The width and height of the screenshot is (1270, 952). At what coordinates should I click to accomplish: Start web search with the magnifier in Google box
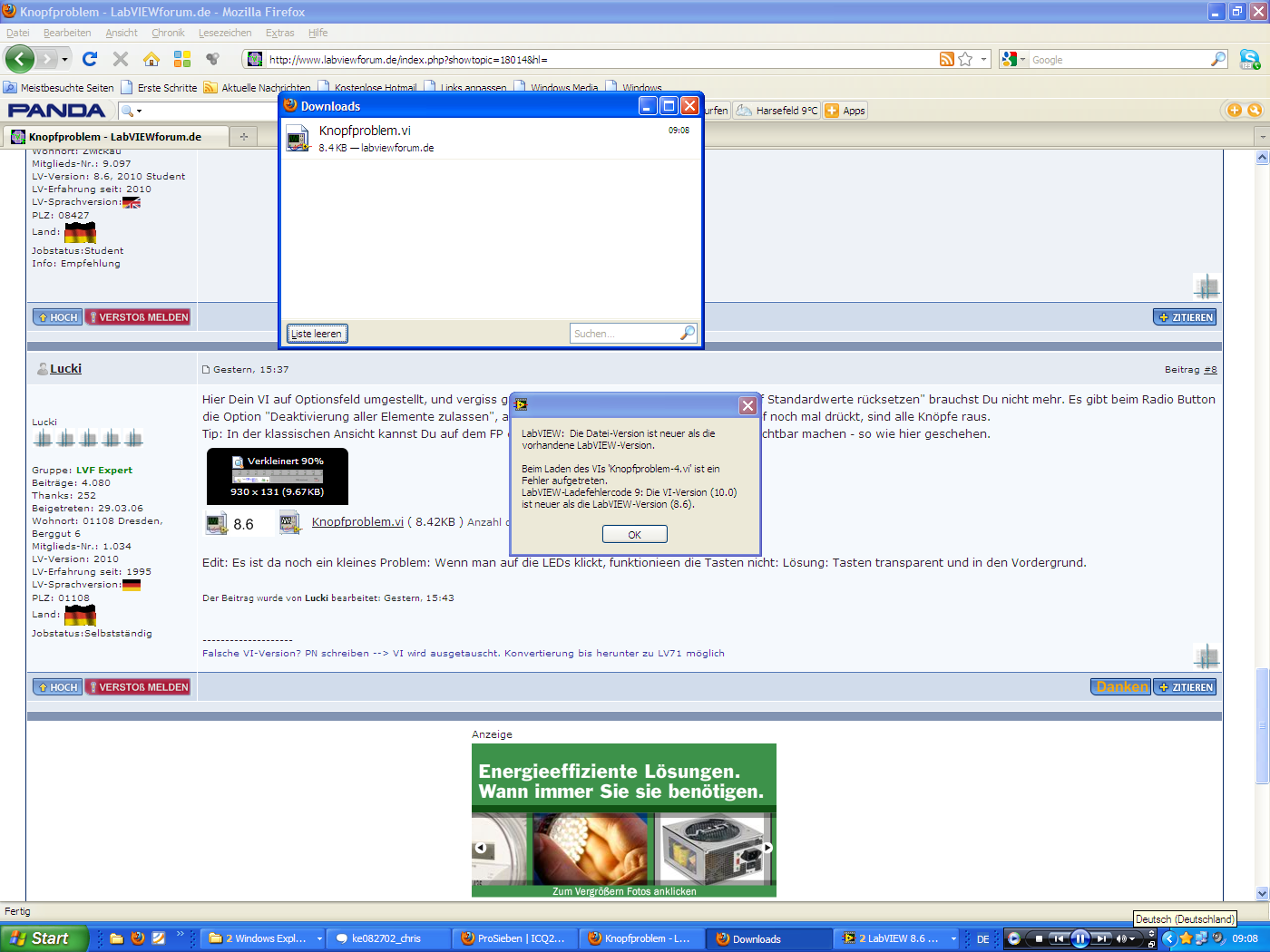tap(1218, 59)
